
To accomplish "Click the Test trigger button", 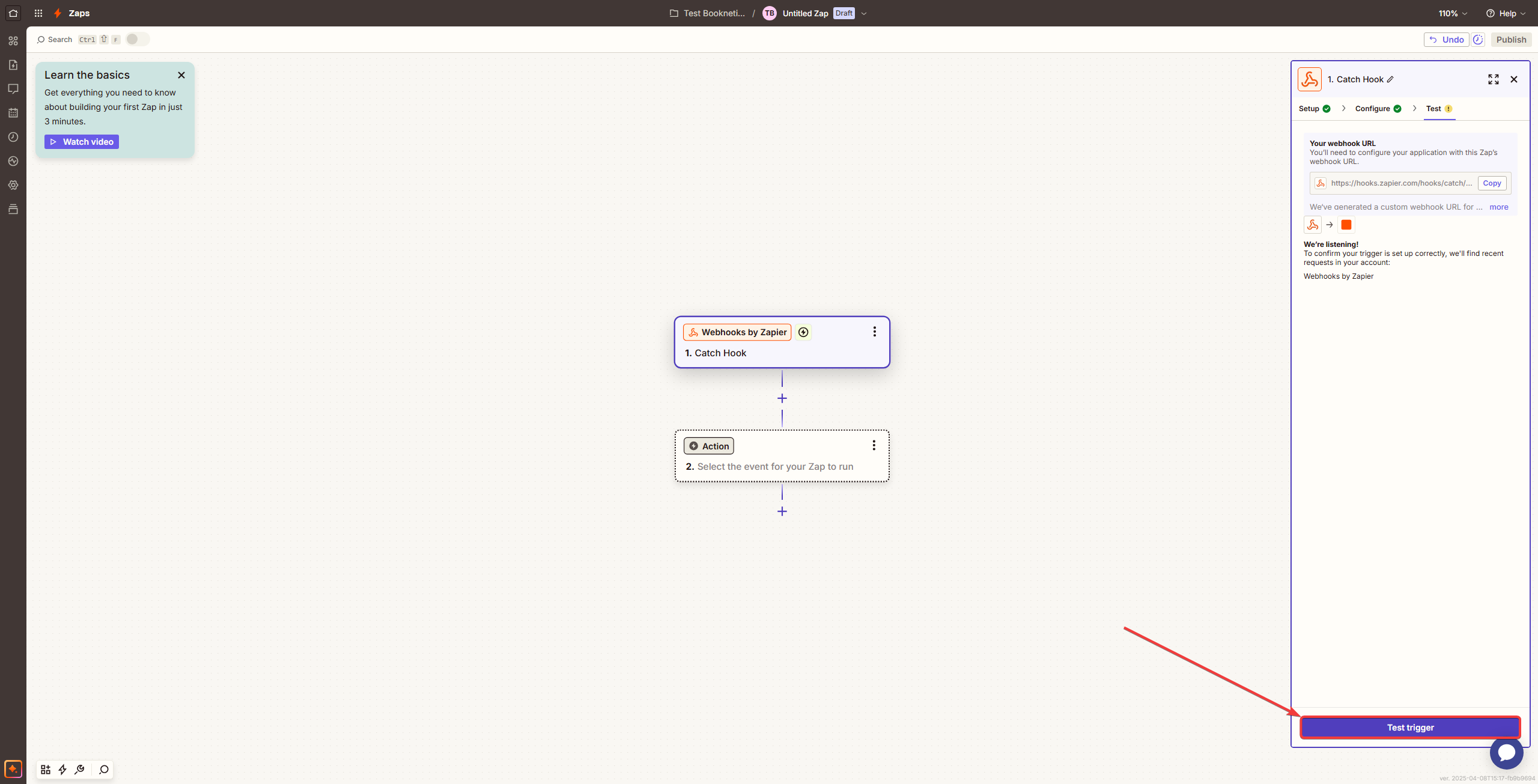I will coord(1410,728).
